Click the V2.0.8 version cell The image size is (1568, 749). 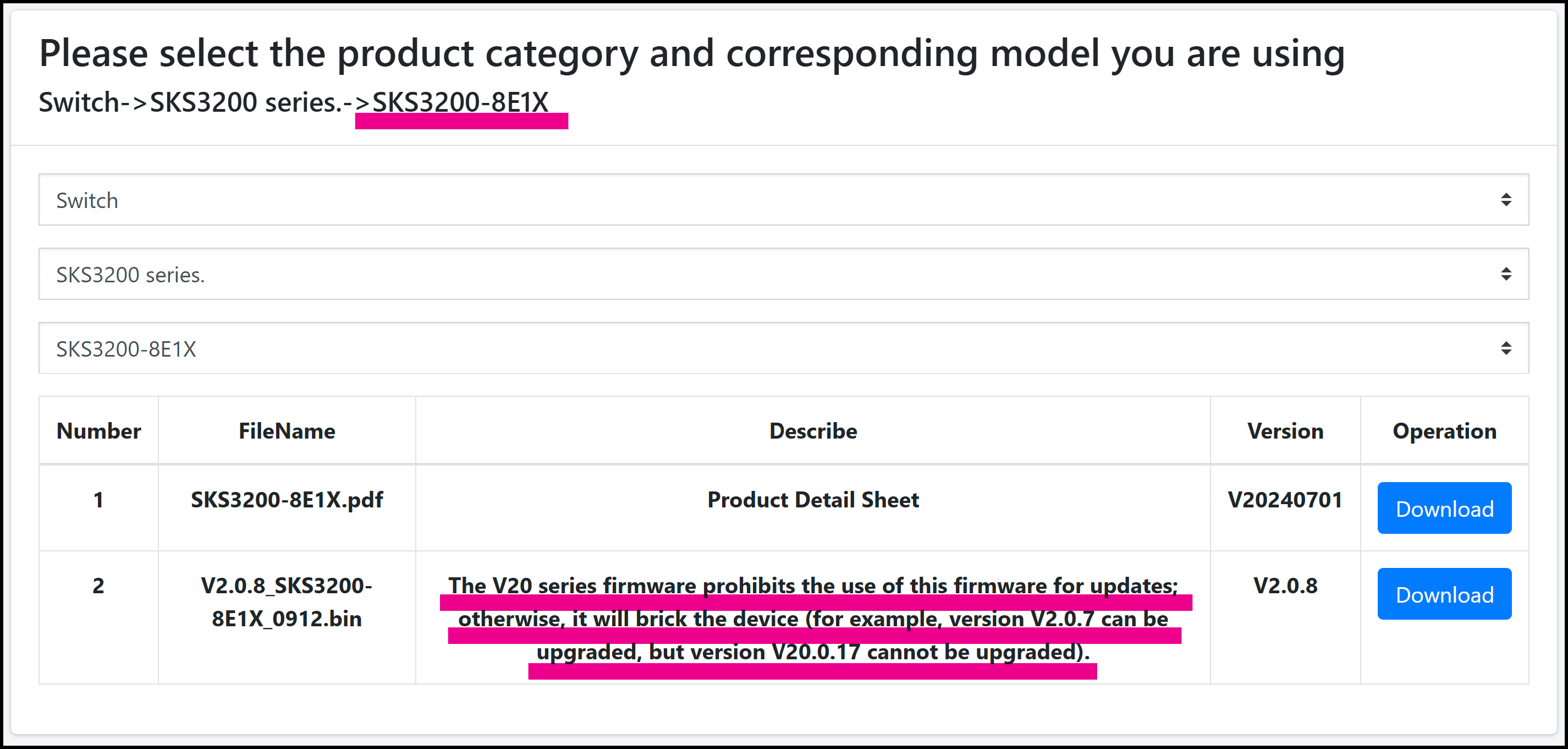[1285, 586]
